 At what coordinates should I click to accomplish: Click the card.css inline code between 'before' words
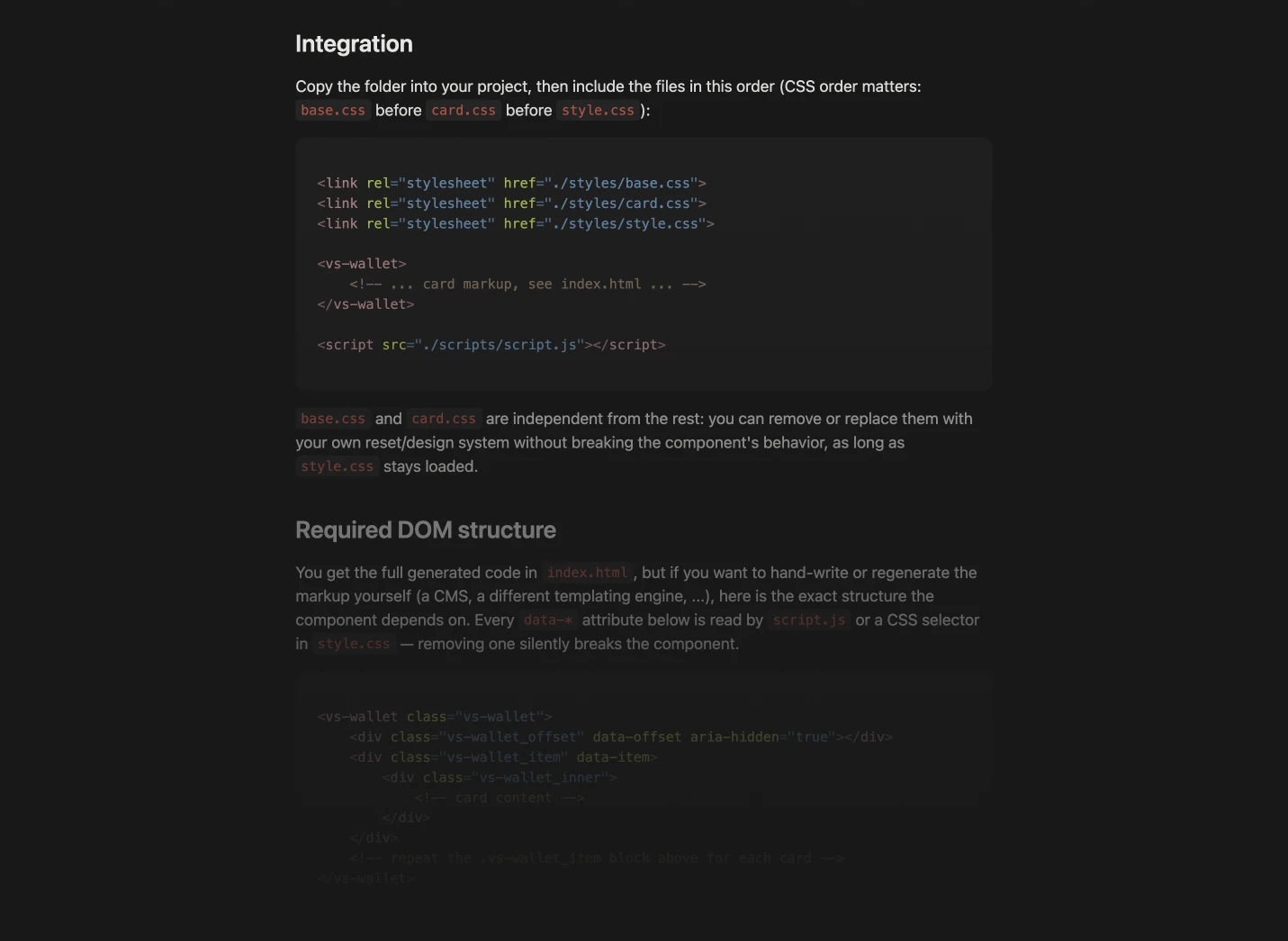click(x=464, y=111)
